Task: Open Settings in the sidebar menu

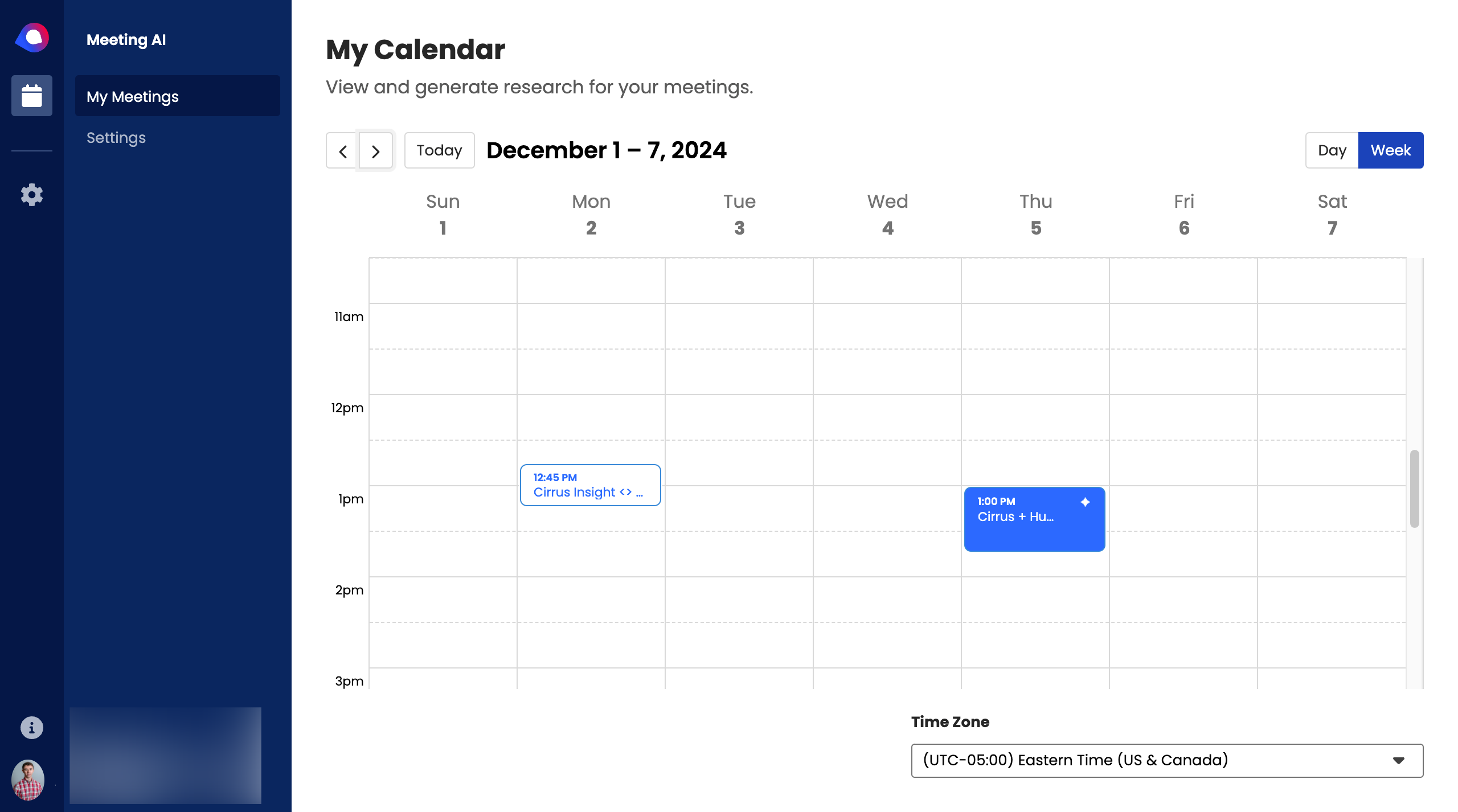Action: (116, 138)
